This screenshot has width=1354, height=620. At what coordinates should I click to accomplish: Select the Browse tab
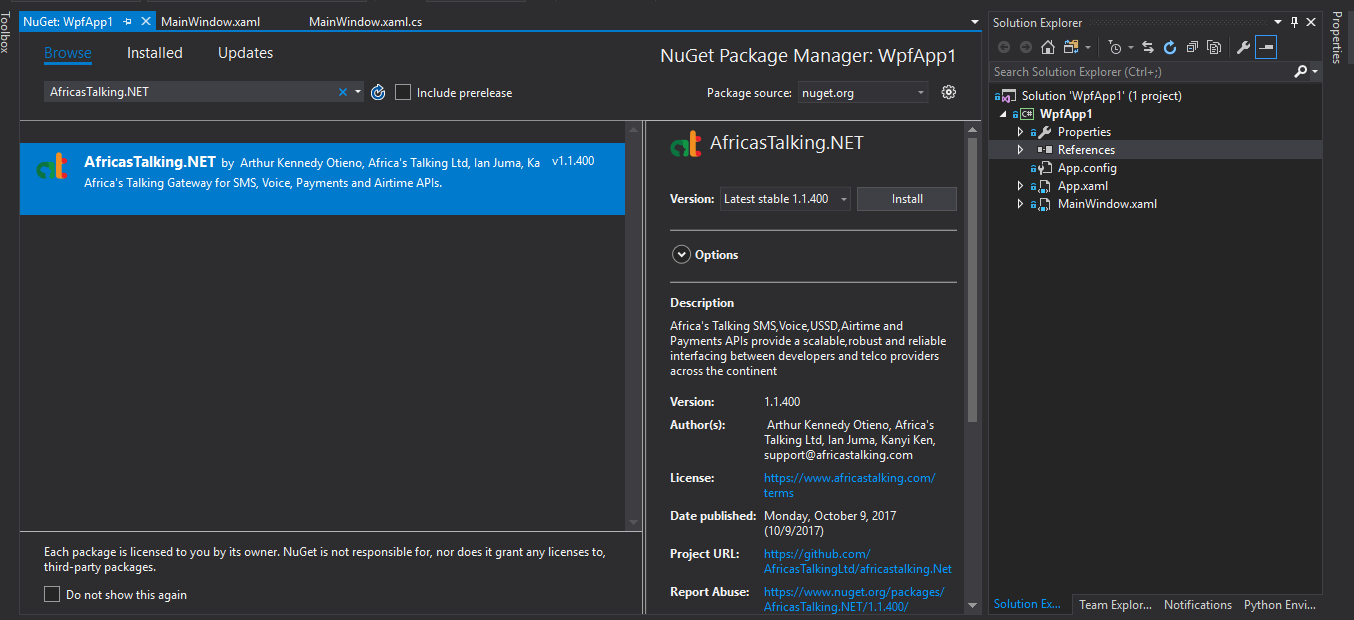(68, 53)
